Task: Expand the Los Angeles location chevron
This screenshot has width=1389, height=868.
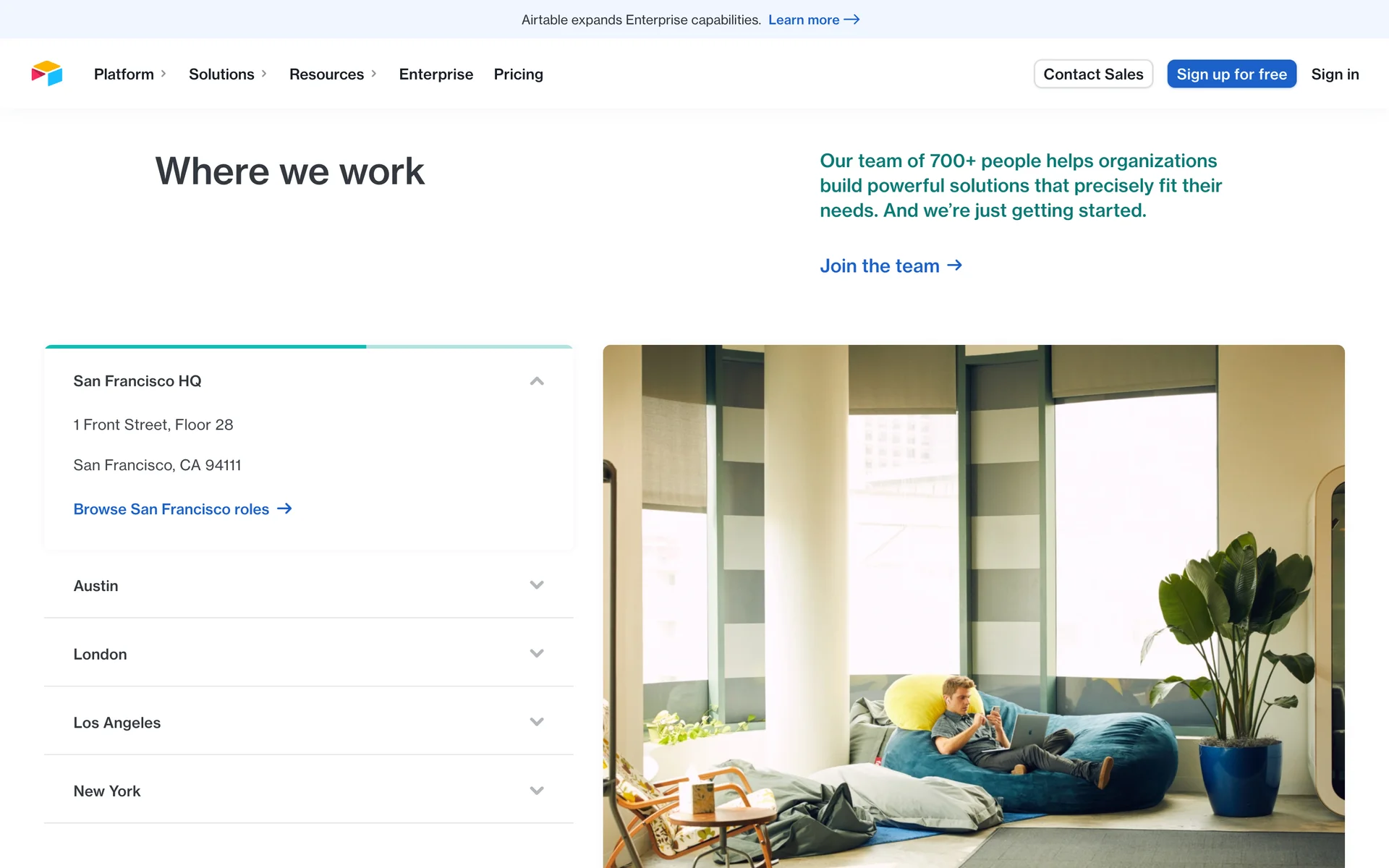Action: [x=536, y=722]
